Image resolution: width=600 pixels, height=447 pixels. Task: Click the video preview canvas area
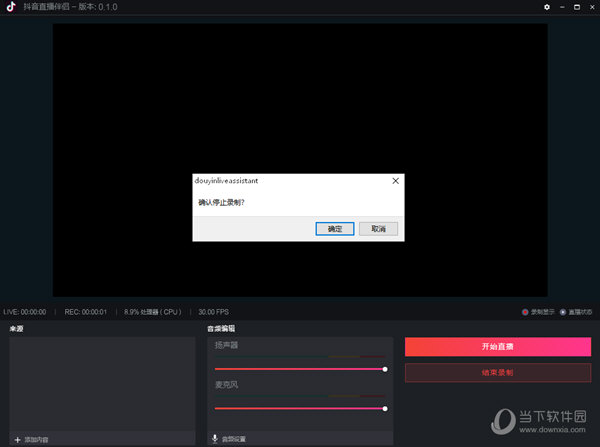pos(300,160)
